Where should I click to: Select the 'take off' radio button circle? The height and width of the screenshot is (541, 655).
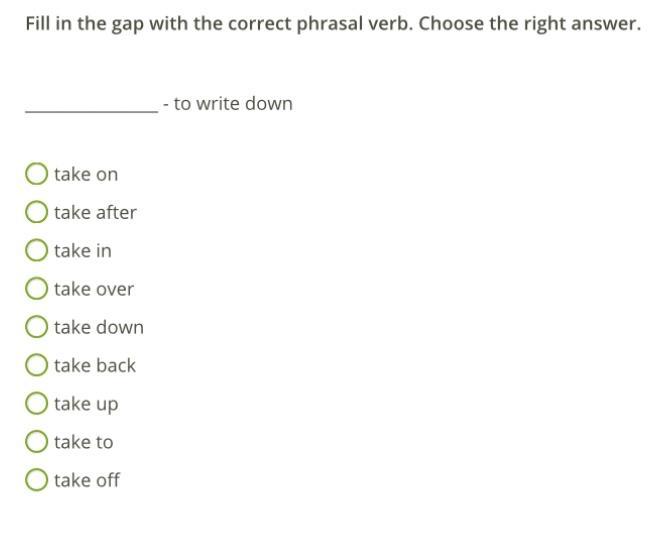click(x=36, y=480)
